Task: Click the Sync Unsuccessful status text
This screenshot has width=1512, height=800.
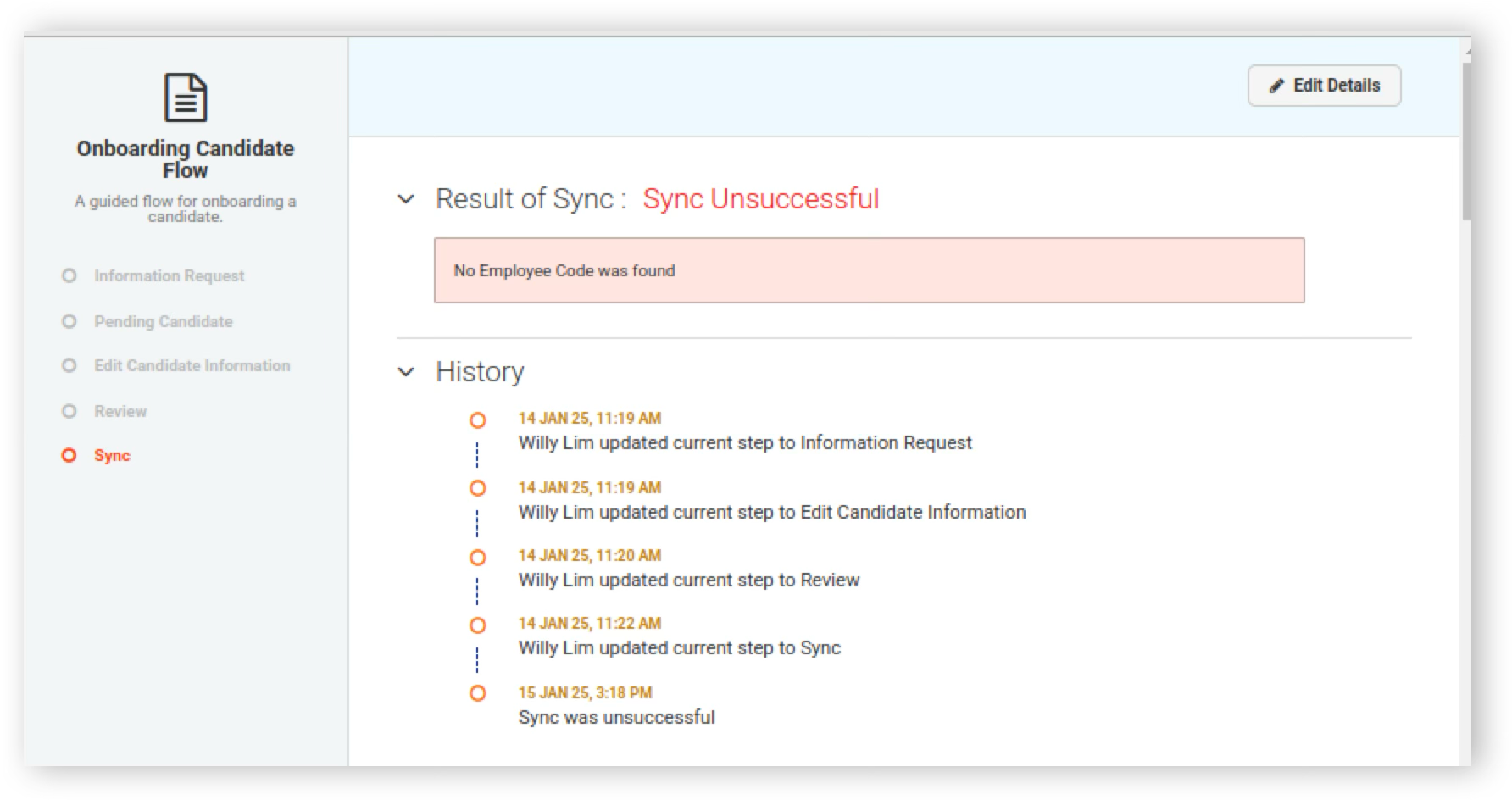Action: (761, 199)
